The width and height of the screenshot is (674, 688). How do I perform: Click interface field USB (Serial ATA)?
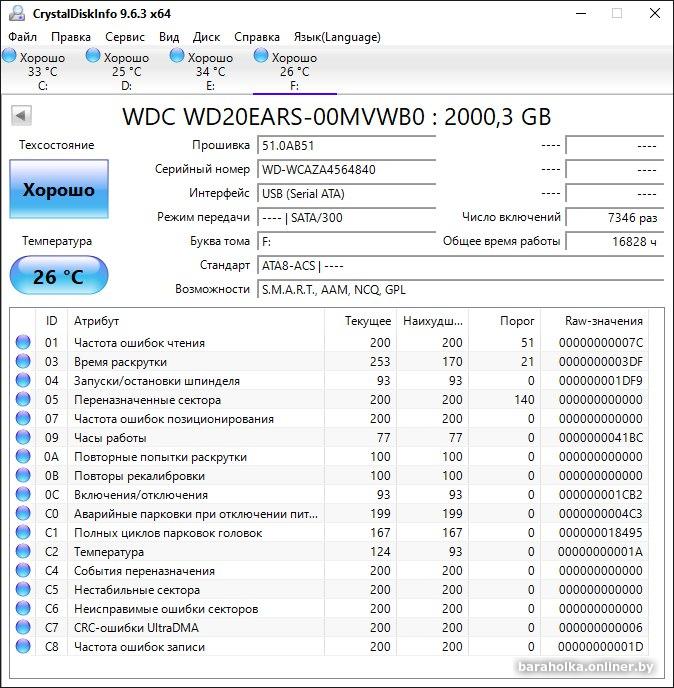tap(346, 194)
